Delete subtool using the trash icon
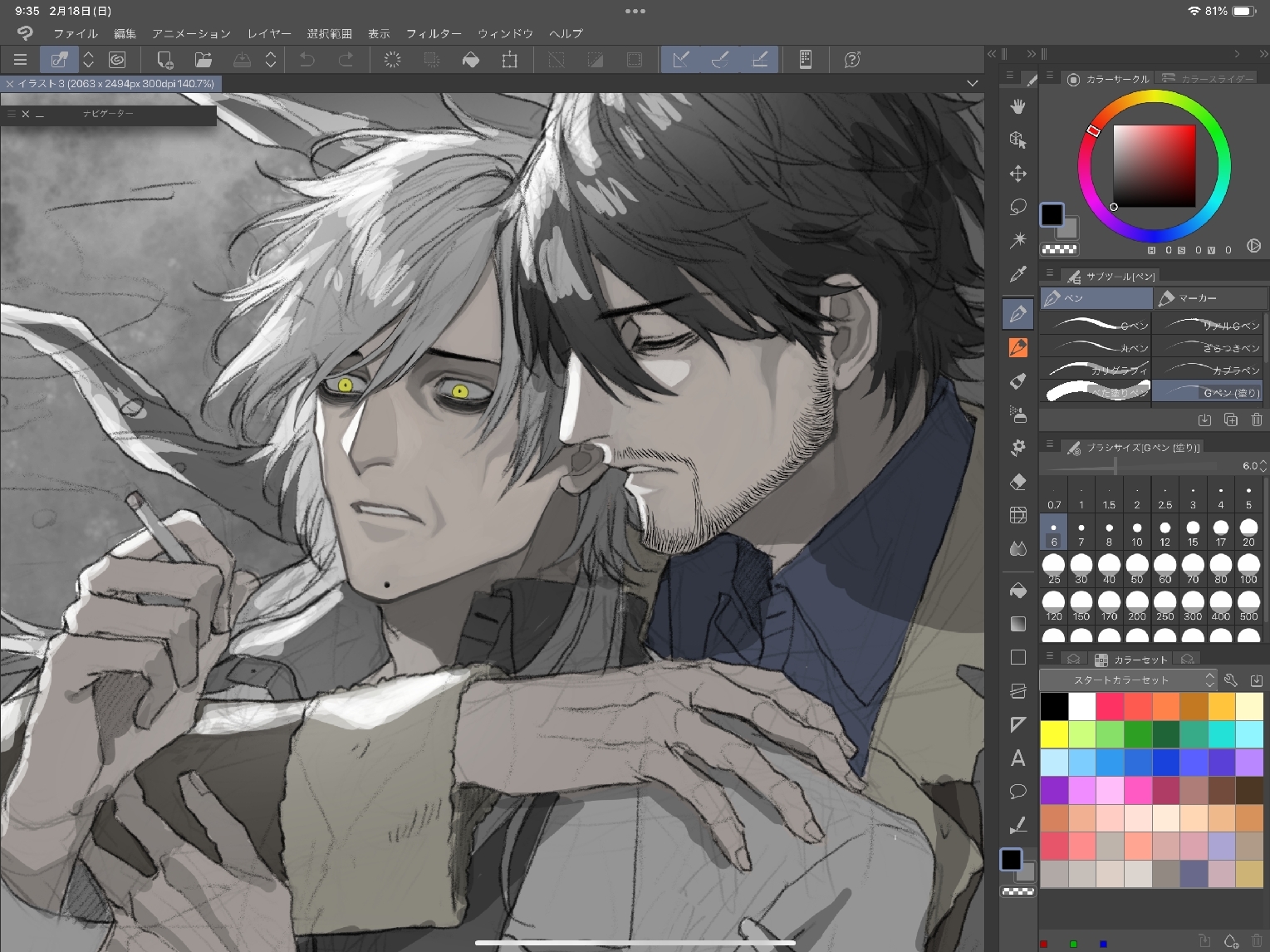The width and height of the screenshot is (1270, 952). pos(1257,420)
